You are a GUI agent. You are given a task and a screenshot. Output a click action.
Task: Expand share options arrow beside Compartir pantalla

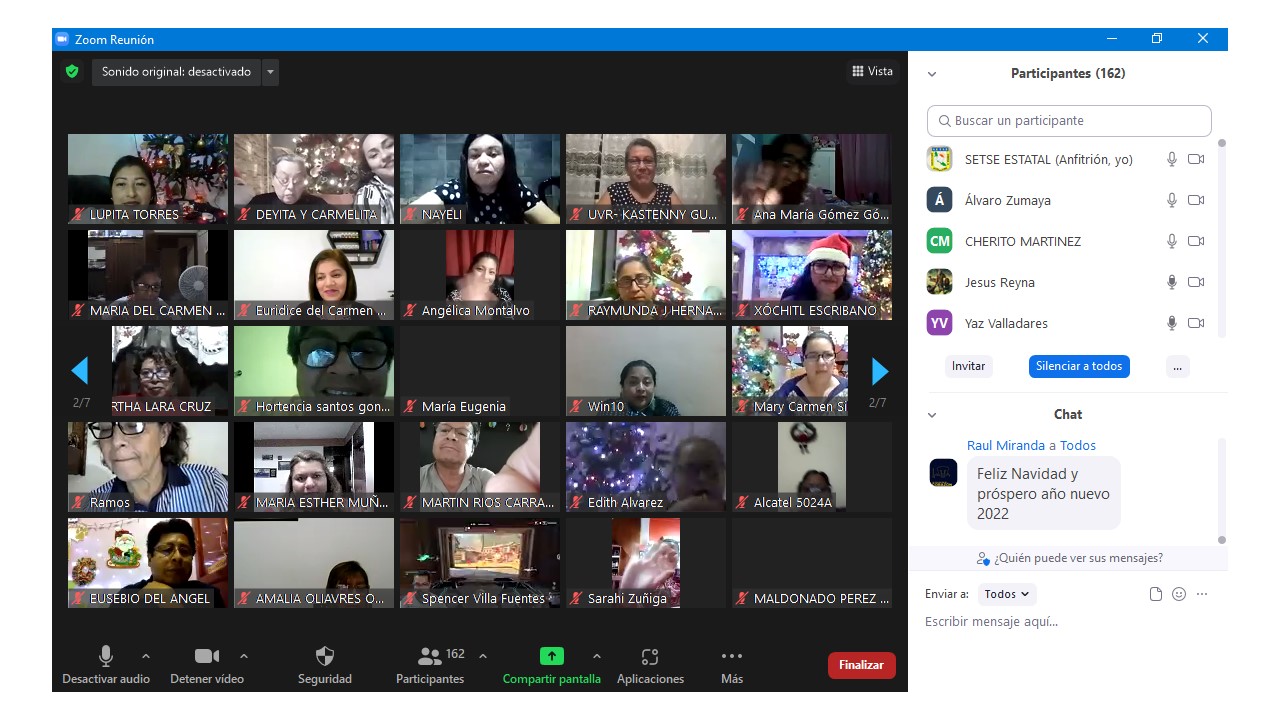click(x=597, y=656)
